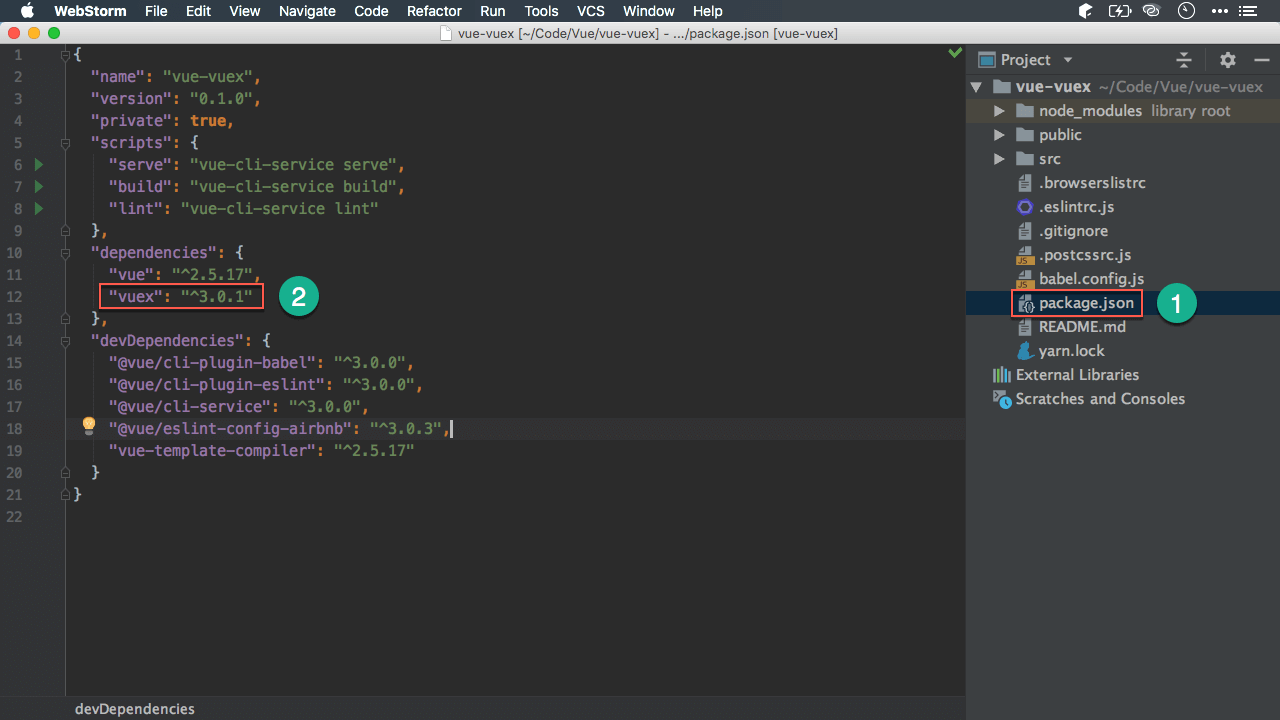Click "@vue/cli-plugin-eslint" on line 16

pos(217,384)
